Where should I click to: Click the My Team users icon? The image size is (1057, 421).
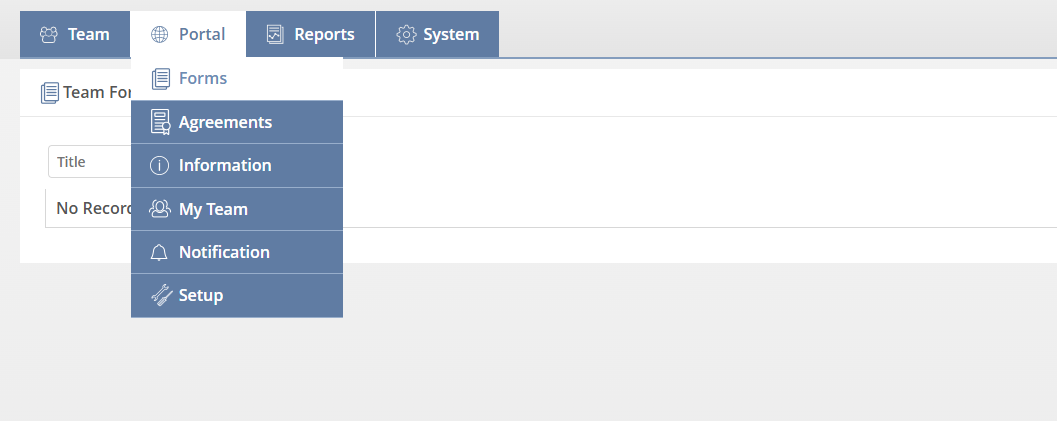tap(160, 209)
